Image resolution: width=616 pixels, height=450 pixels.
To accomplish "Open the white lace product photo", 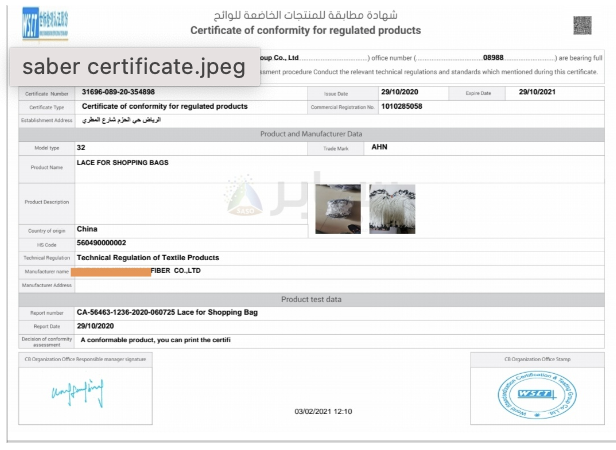I will point(392,209).
